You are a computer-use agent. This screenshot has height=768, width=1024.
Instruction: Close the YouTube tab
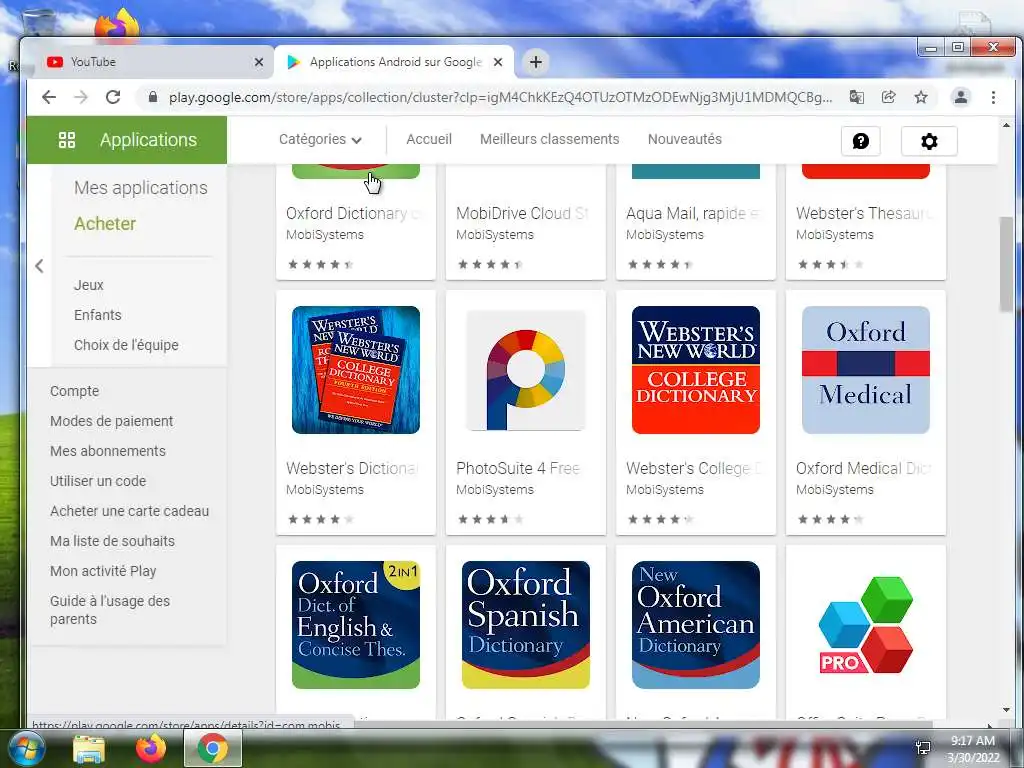(259, 62)
